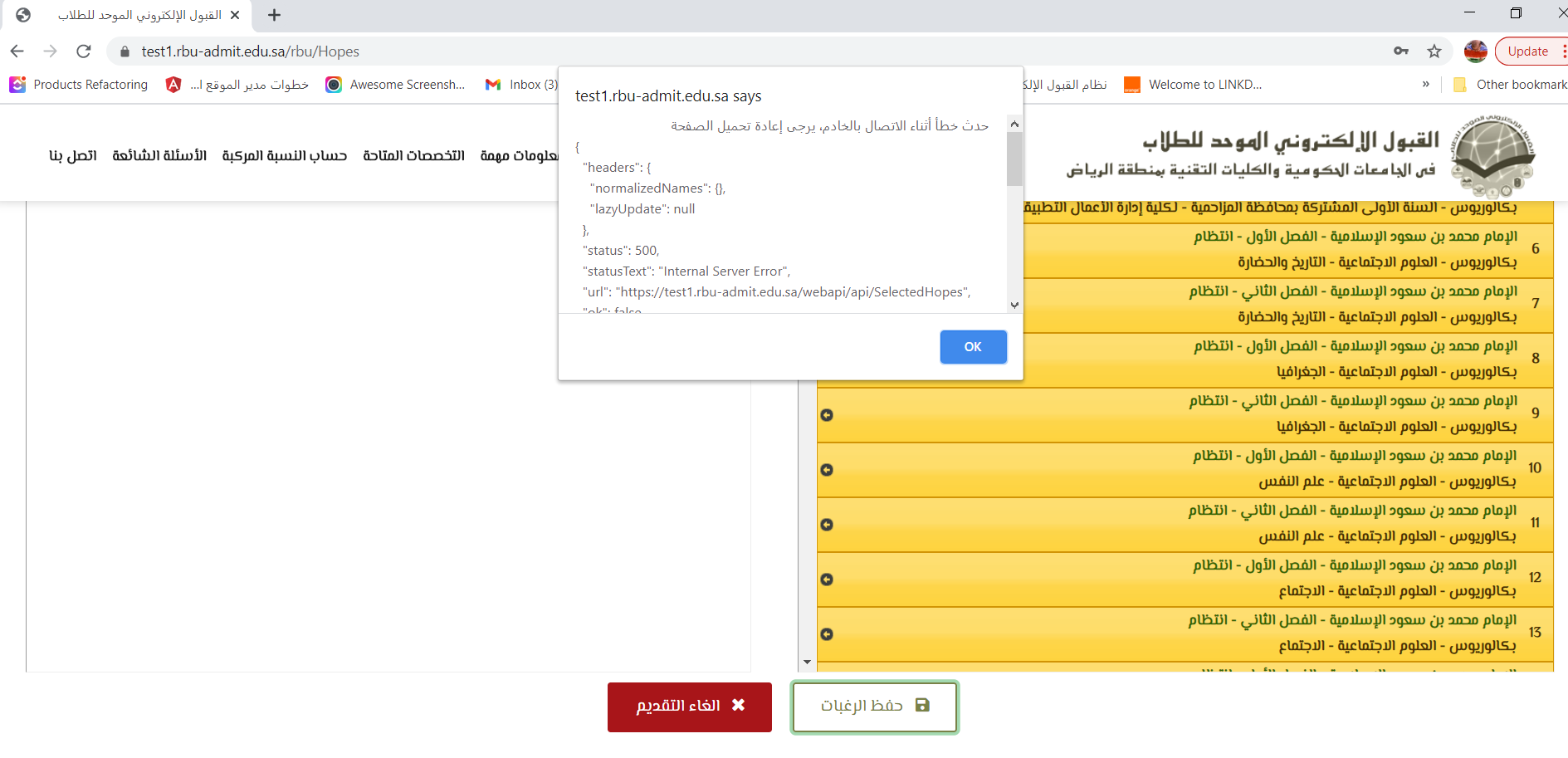1568x758 pixels.
Task: Click the Update Chrome button
Action: click(1527, 51)
